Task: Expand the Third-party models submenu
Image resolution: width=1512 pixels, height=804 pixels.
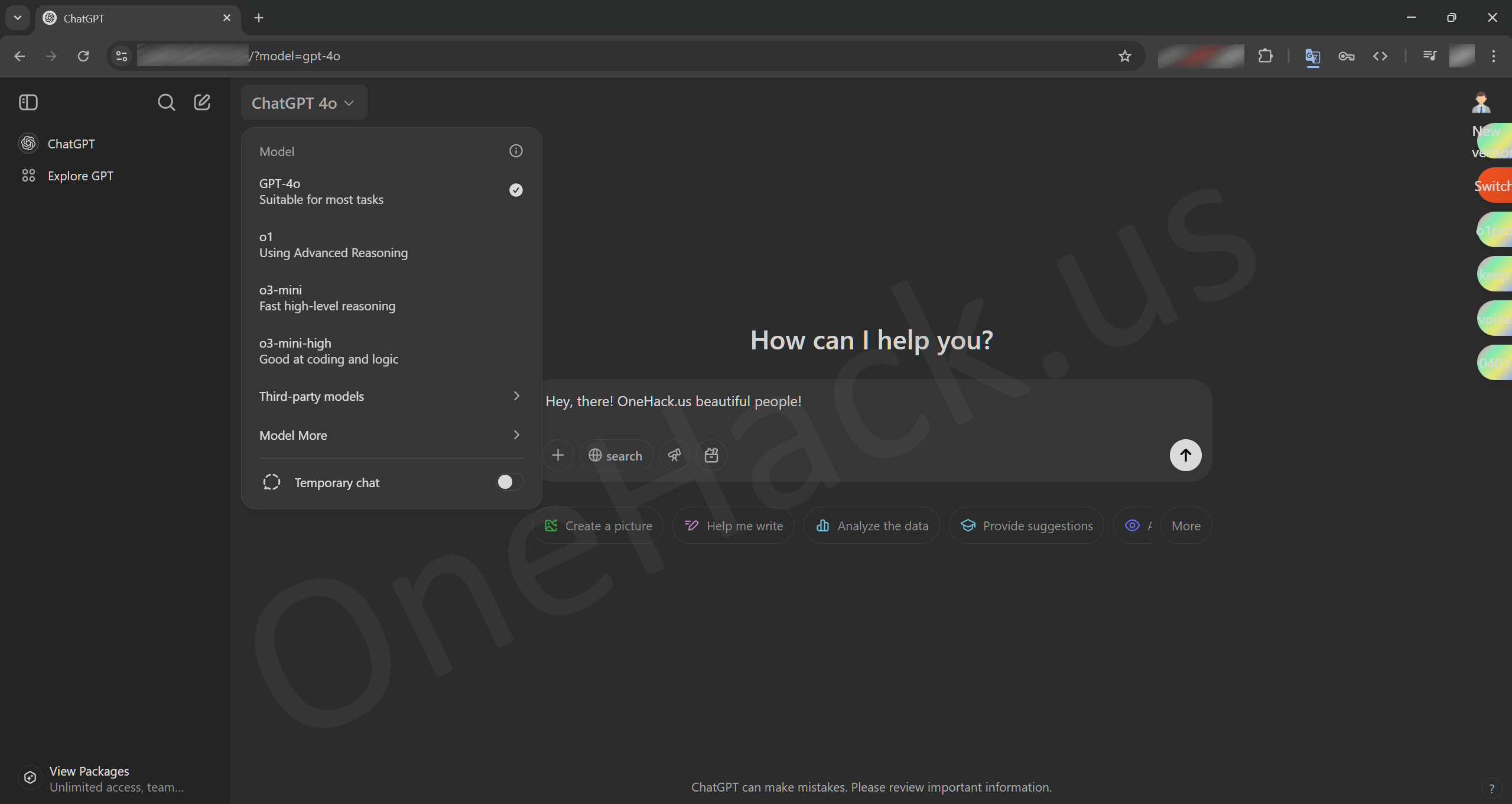Action: coord(390,396)
